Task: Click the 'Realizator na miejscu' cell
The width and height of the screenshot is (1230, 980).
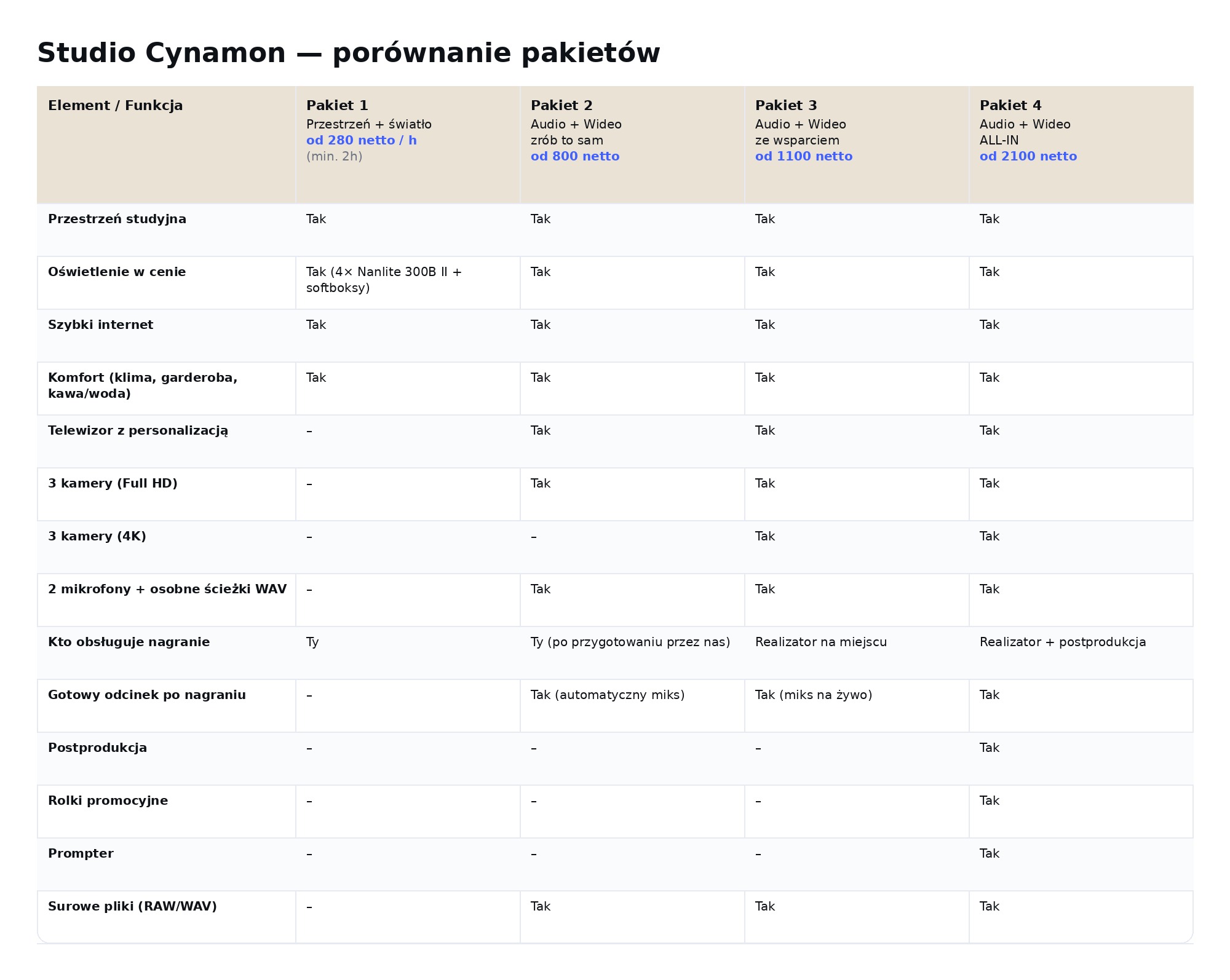Action: coord(820,642)
